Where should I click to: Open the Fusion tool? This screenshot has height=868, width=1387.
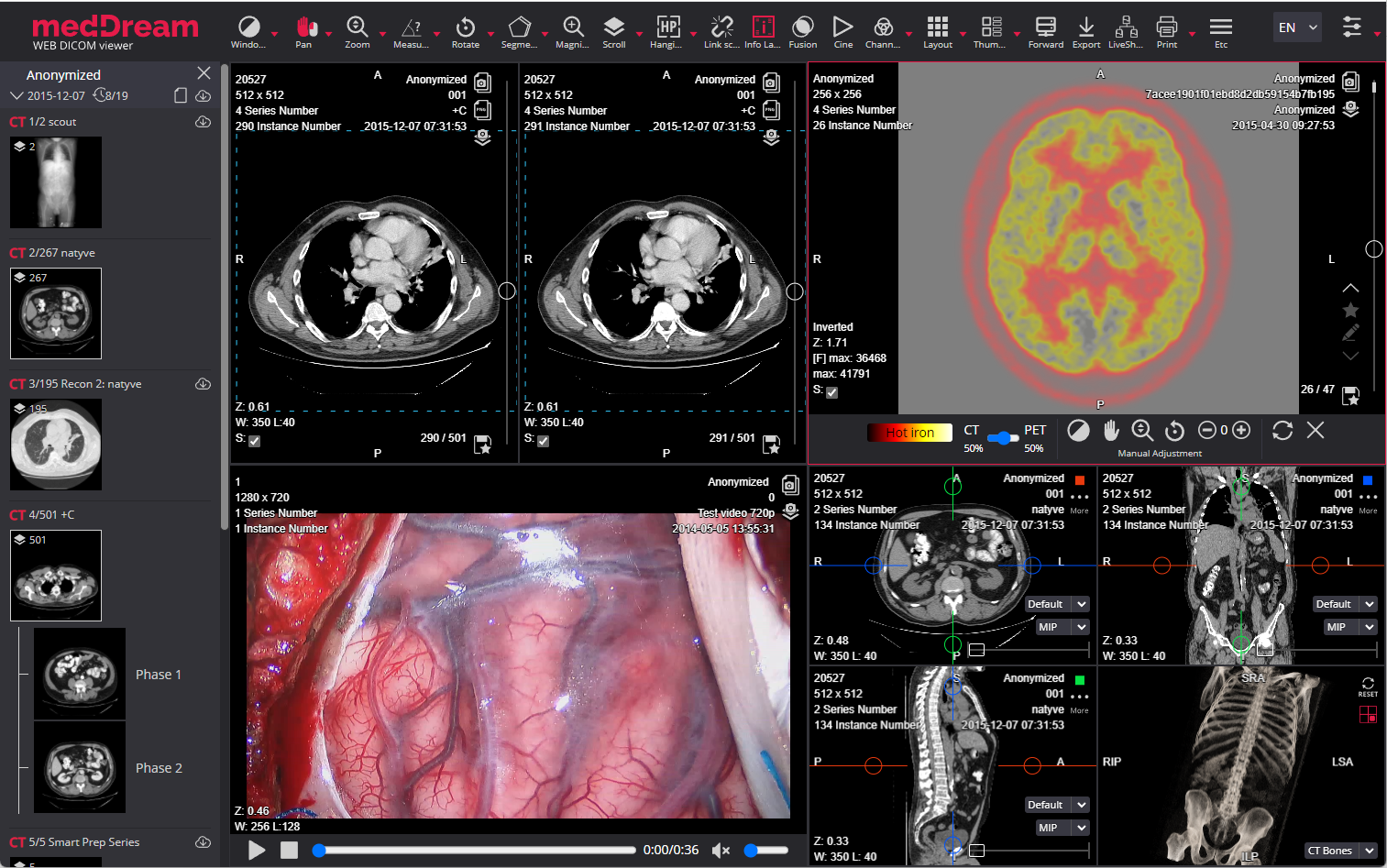802,27
